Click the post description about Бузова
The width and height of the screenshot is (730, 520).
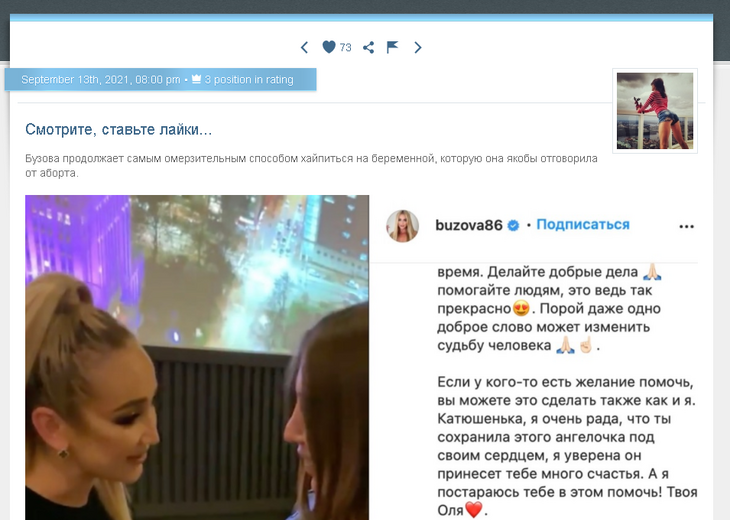pyautogui.click(x=310, y=165)
